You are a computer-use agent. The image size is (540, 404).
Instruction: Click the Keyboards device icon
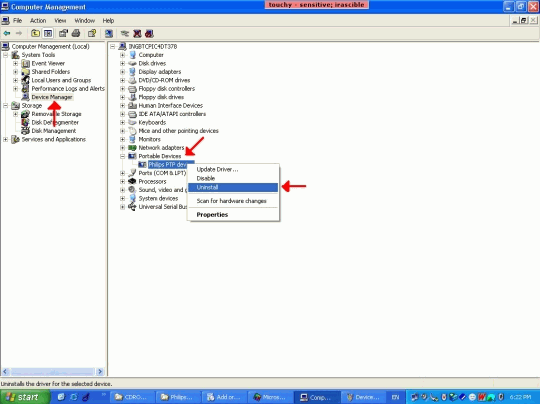click(133, 122)
